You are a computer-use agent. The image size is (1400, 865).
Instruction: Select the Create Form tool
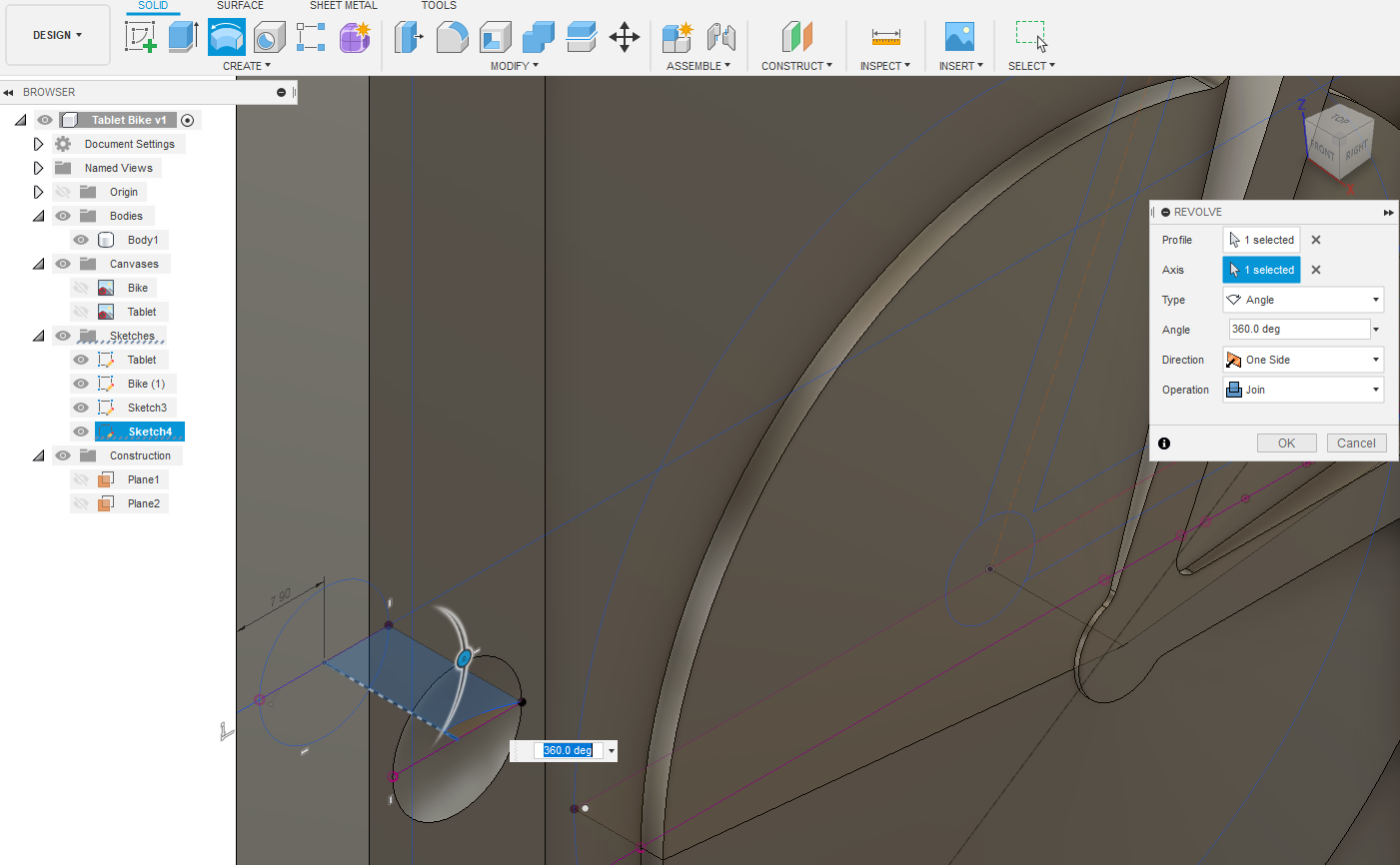355,37
